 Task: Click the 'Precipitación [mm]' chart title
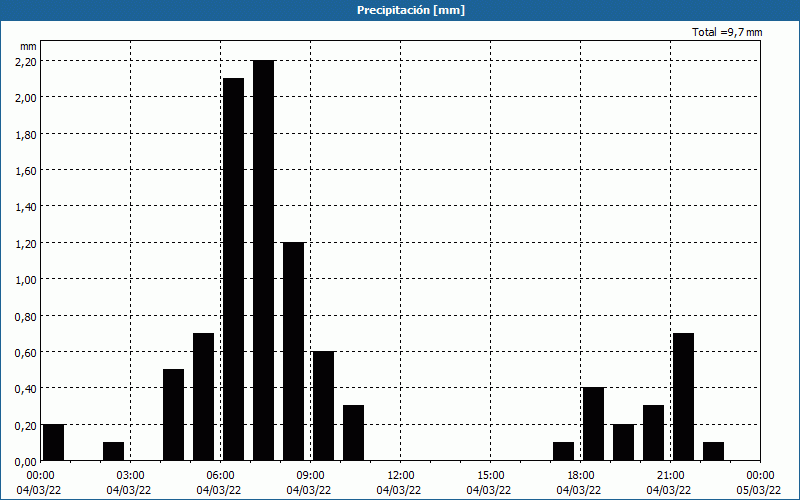click(x=411, y=10)
